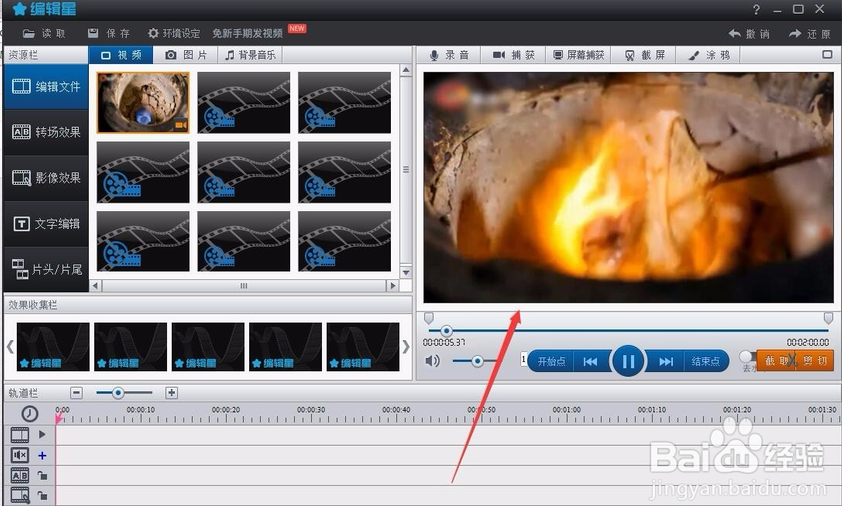Click the left trim start marker

(429, 318)
